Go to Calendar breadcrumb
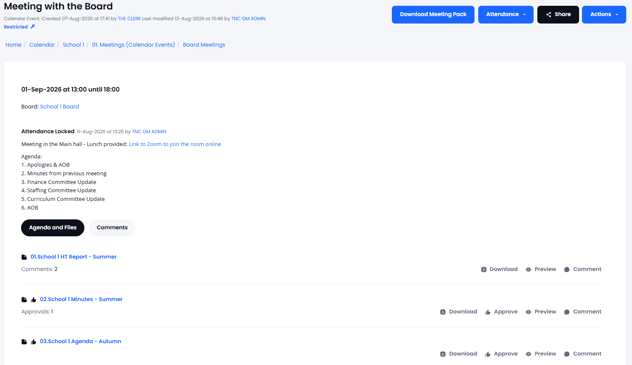632x365 pixels. click(42, 45)
